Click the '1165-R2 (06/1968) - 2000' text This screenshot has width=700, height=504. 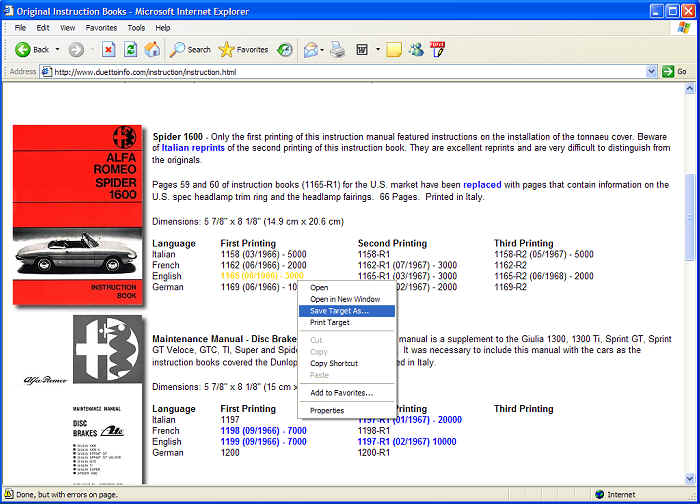point(544,276)
